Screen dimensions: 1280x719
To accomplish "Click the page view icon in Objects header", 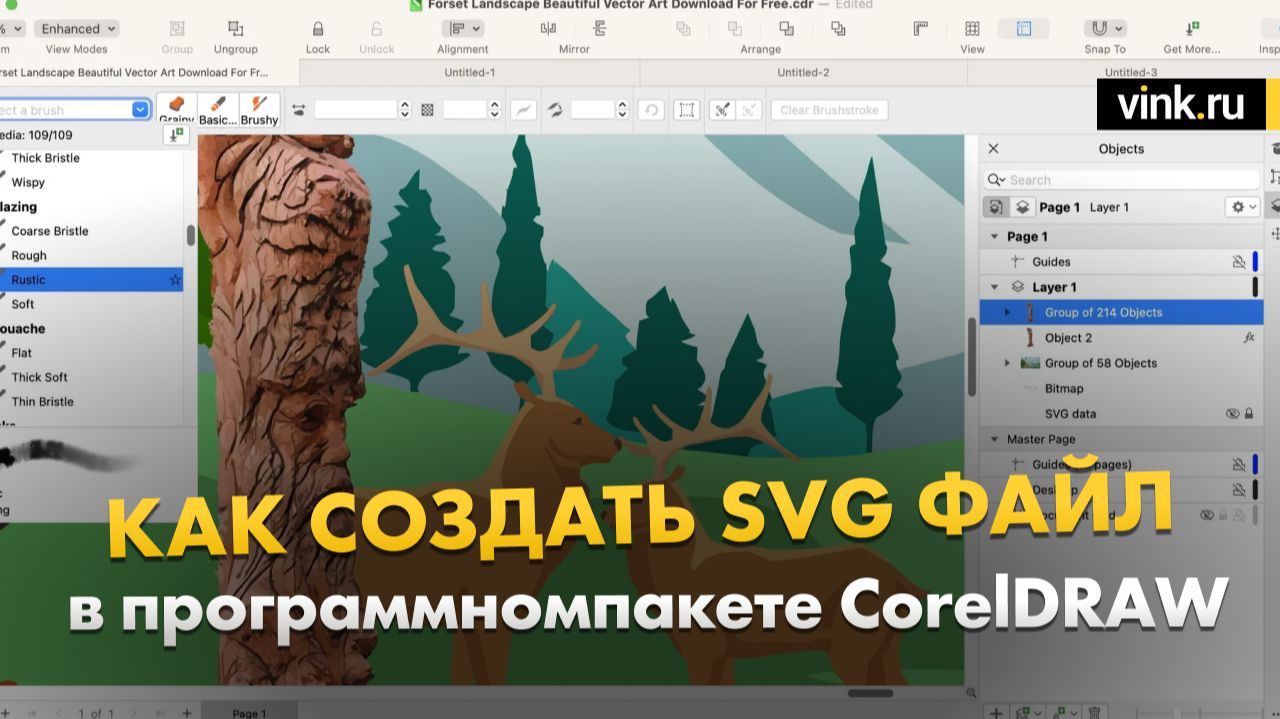I will [996, 207].
